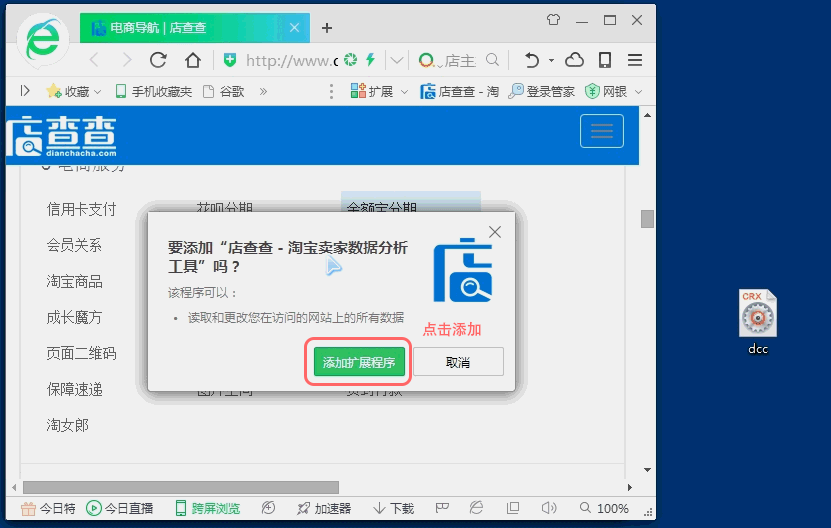Click the scroll up arrow

pos(647,115)
